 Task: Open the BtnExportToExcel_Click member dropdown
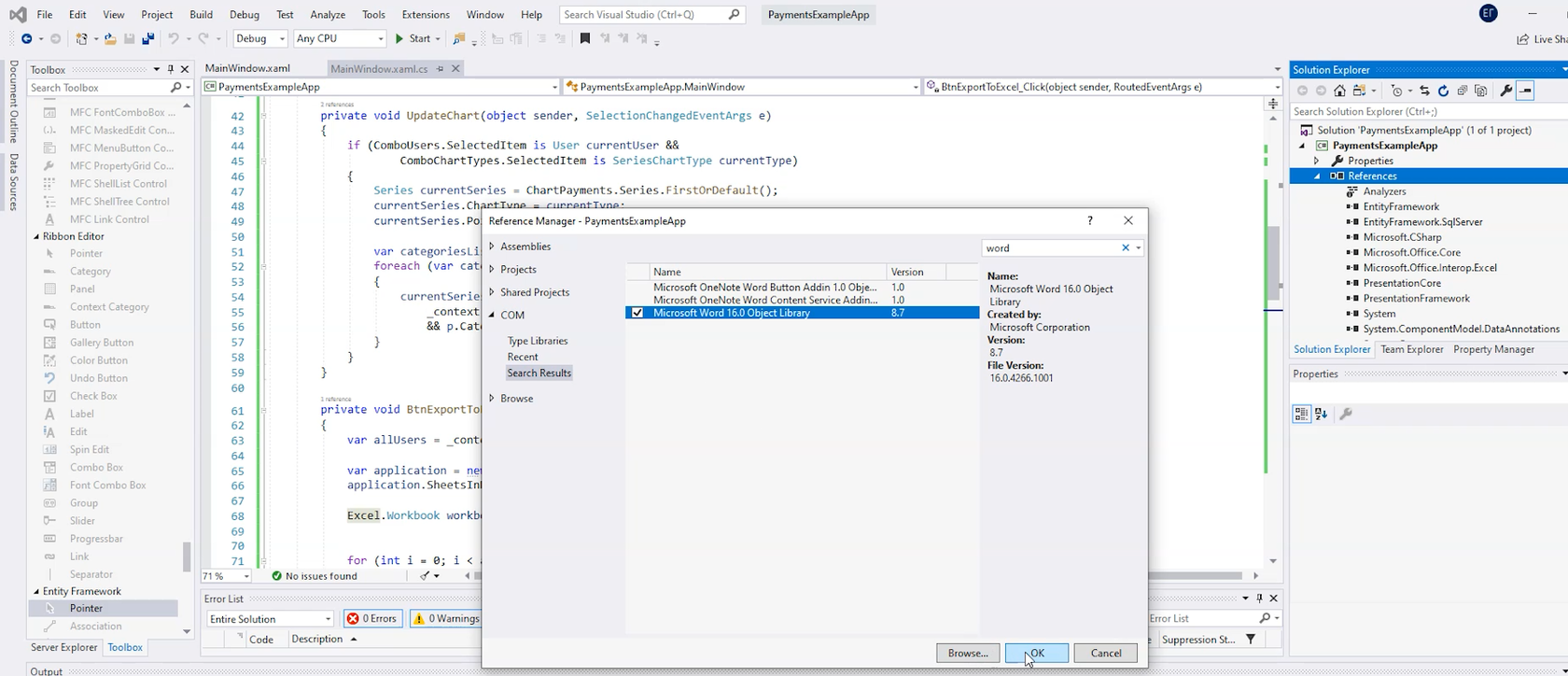(1103, 87)
